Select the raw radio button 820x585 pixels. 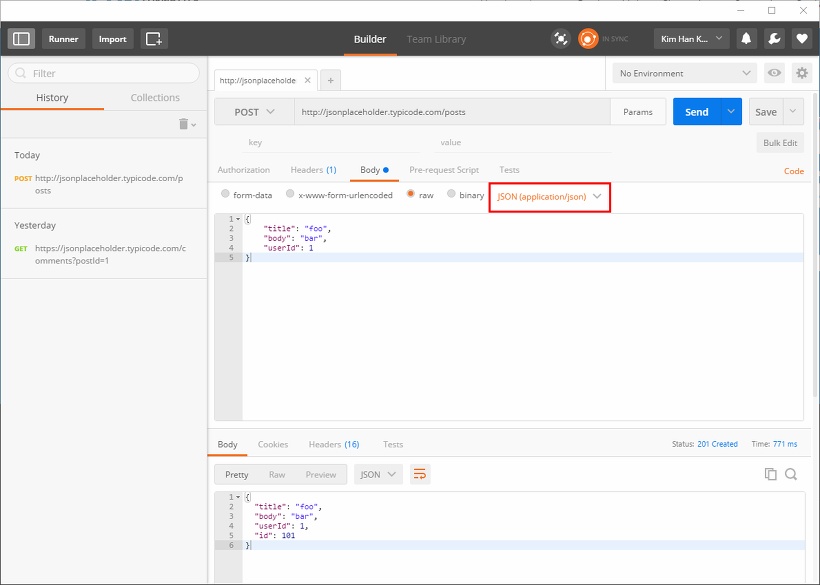[411, 194]
